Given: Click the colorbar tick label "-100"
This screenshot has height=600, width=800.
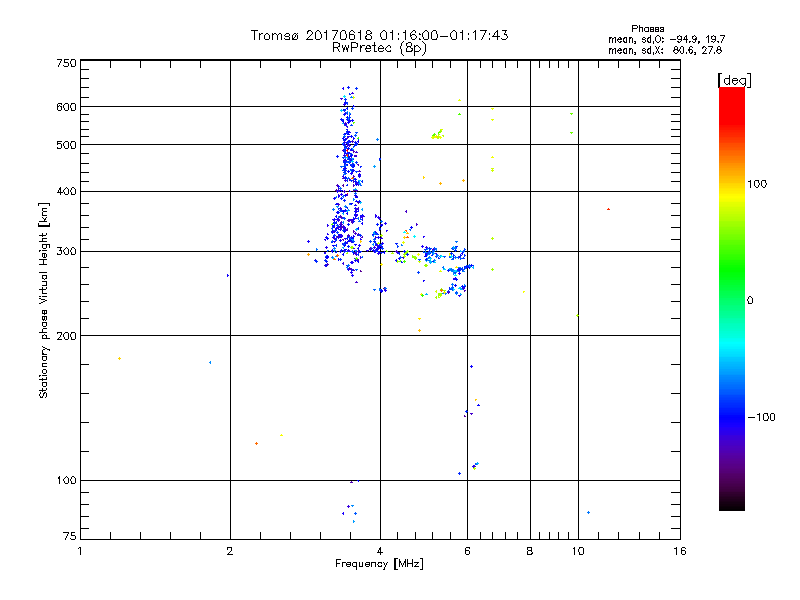Looking at the screenshot, I should click(761, 417).
